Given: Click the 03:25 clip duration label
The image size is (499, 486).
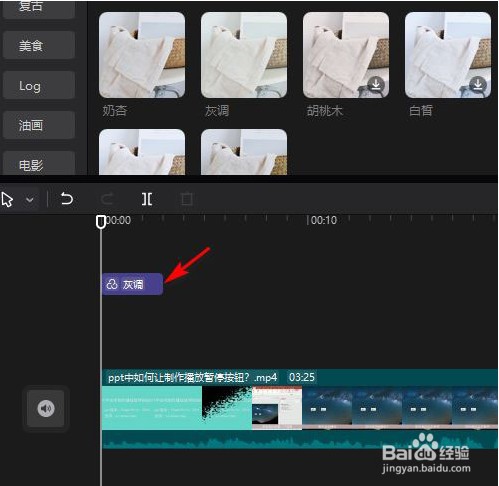Looking at the screenshot, I should (302, 377).
